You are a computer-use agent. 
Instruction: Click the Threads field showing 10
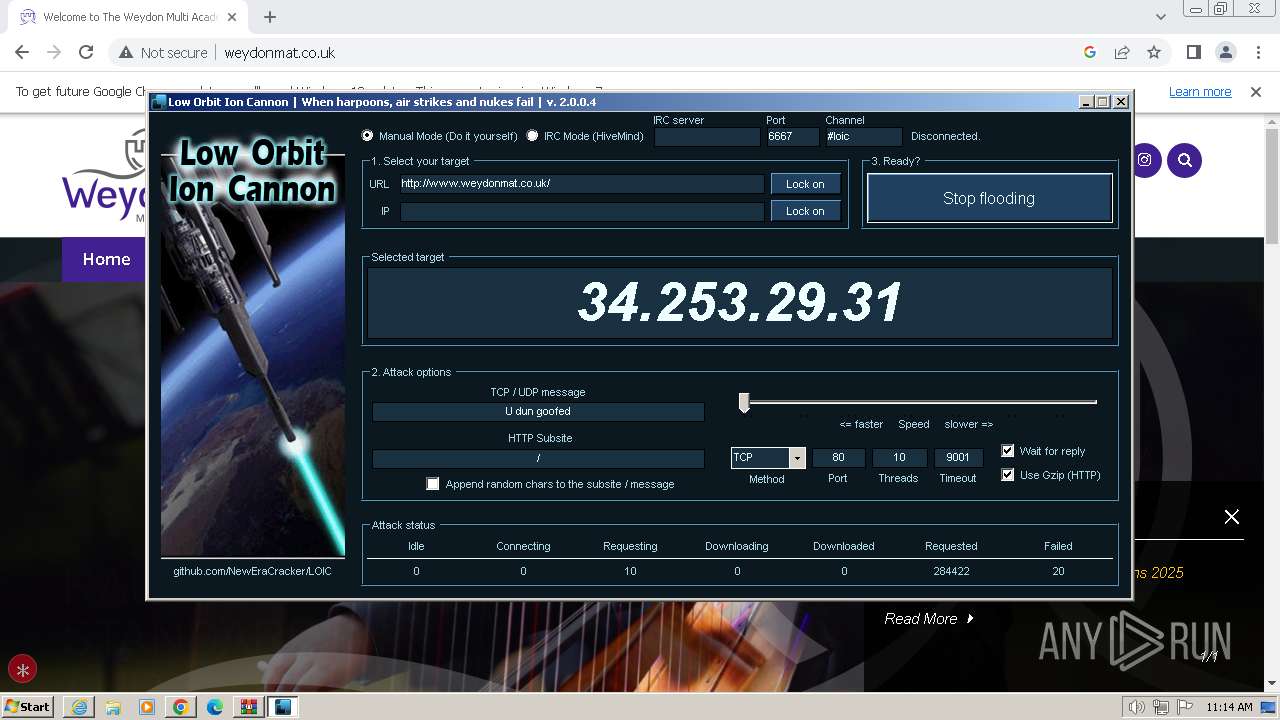(x=899, y=457)
